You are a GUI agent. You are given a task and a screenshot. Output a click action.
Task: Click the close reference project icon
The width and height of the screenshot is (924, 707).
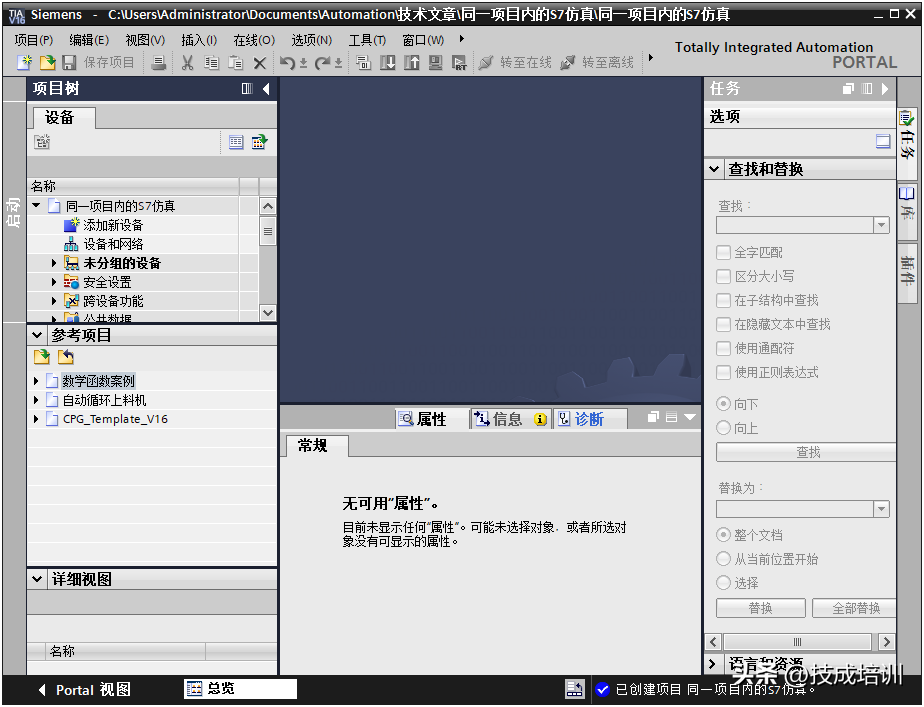(66, 356)
